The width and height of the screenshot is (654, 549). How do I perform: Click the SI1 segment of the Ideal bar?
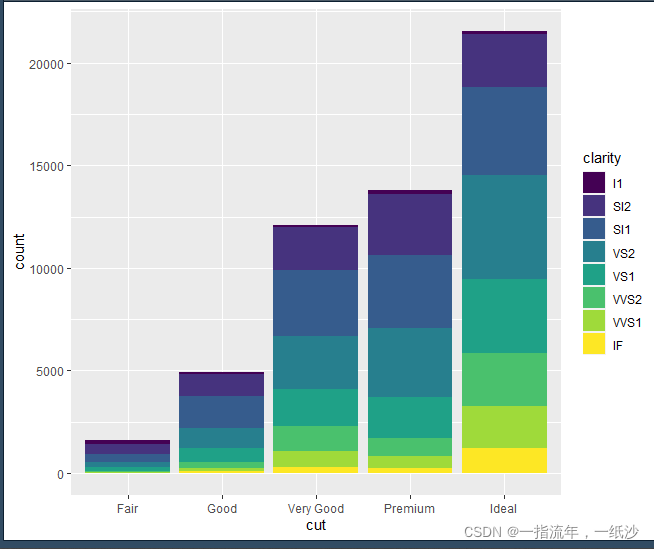point(504,131)
